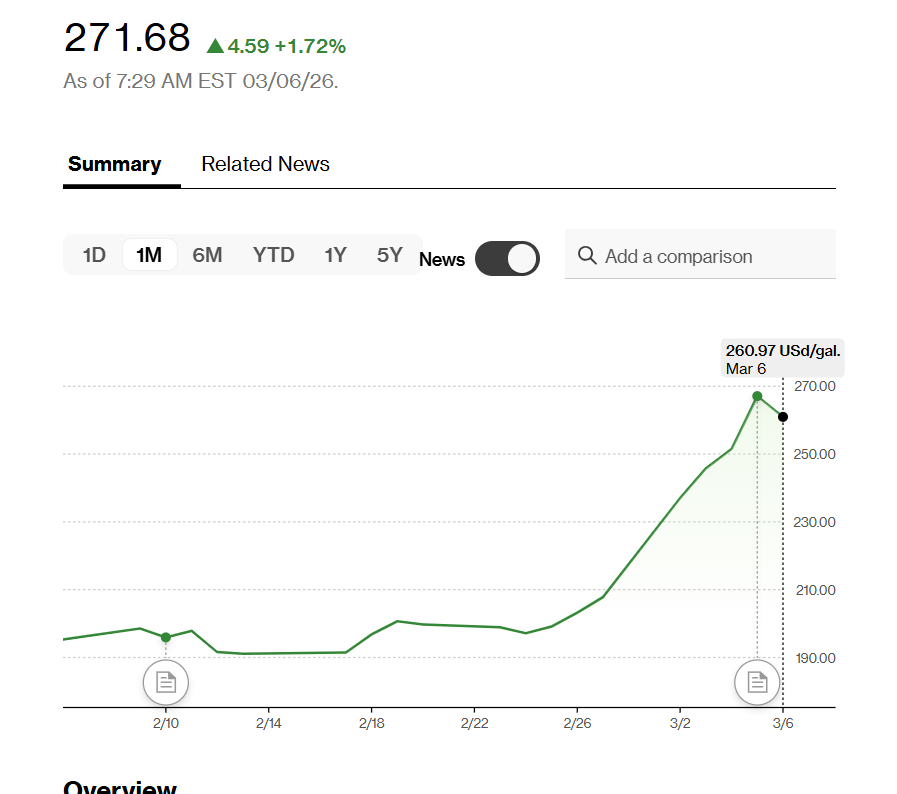Viewport: 897px width, 794px height.
Task: Click the news article icon near 2/10
Action: click(166, 683)
